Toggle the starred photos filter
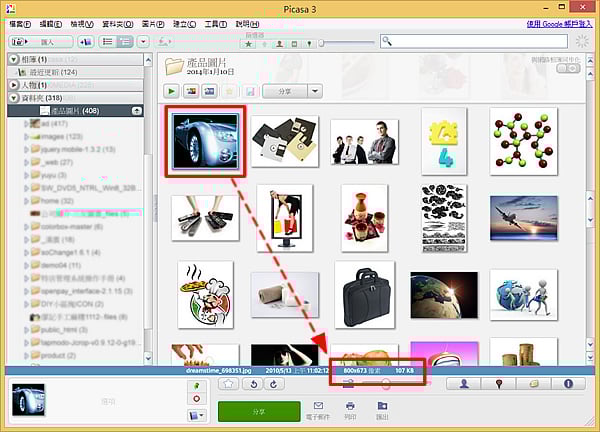Screen dimensions: 600x432 click(x=249, y=42)
